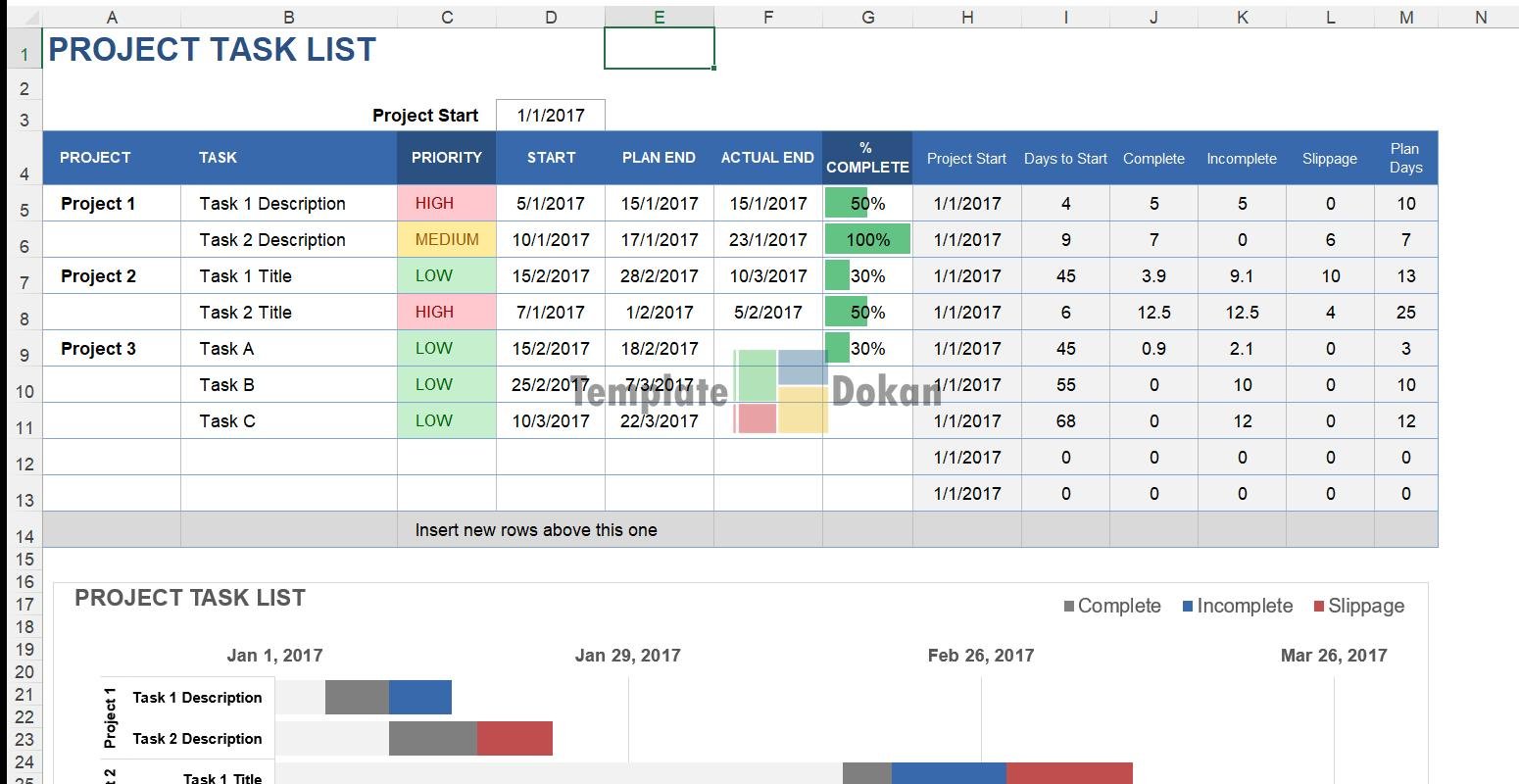The image size is (1519, 784).
Task: Select column E header
Action: click(x=659, y=17)
